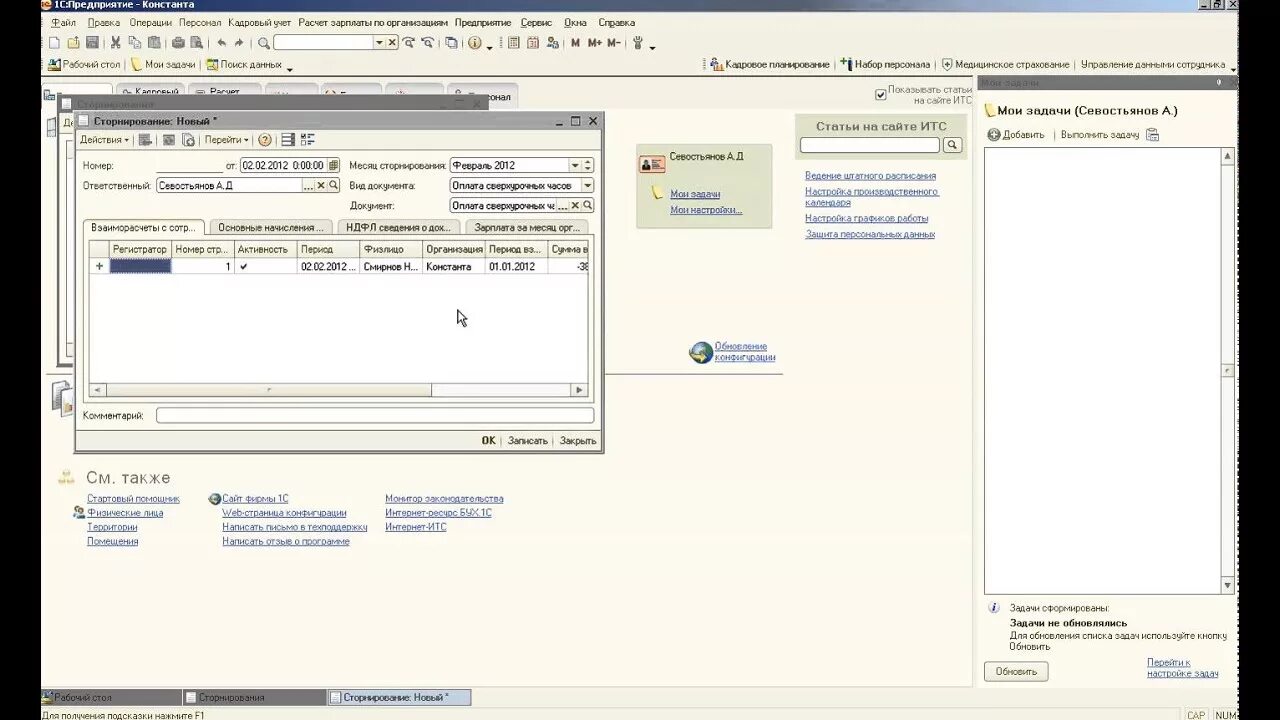Click the question-mark help icon in Сторнирование form
Screen dimensions: 1280x720
point(265,140)
